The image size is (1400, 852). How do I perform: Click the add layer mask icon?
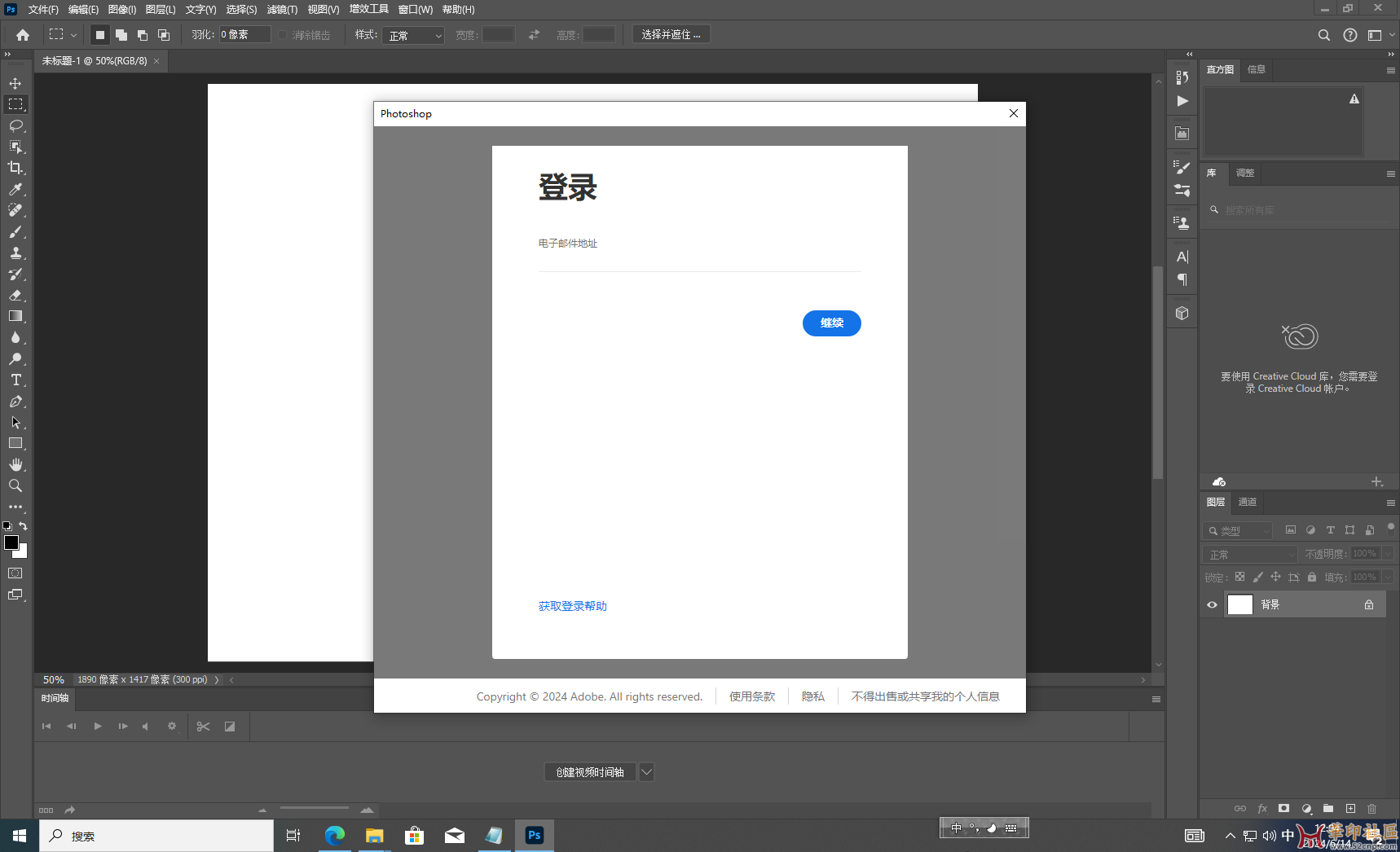click(x=1284, y=808)
